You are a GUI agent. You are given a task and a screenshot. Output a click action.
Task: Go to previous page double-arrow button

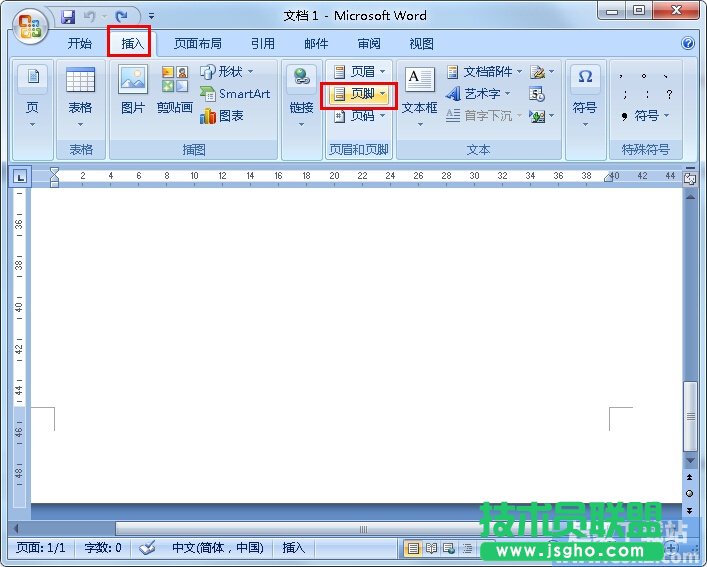(689, 477)
